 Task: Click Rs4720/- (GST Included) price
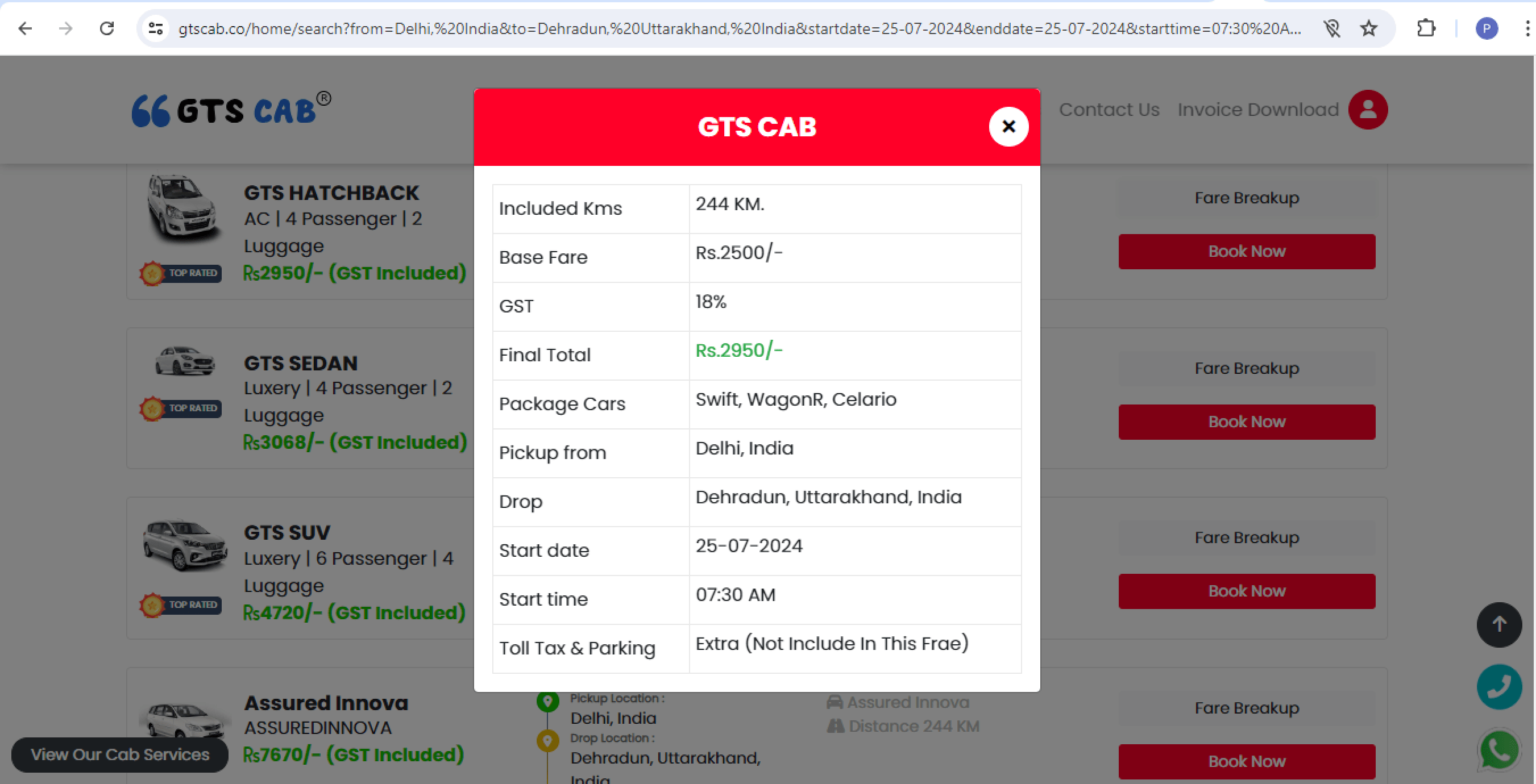tap(354, 613)
